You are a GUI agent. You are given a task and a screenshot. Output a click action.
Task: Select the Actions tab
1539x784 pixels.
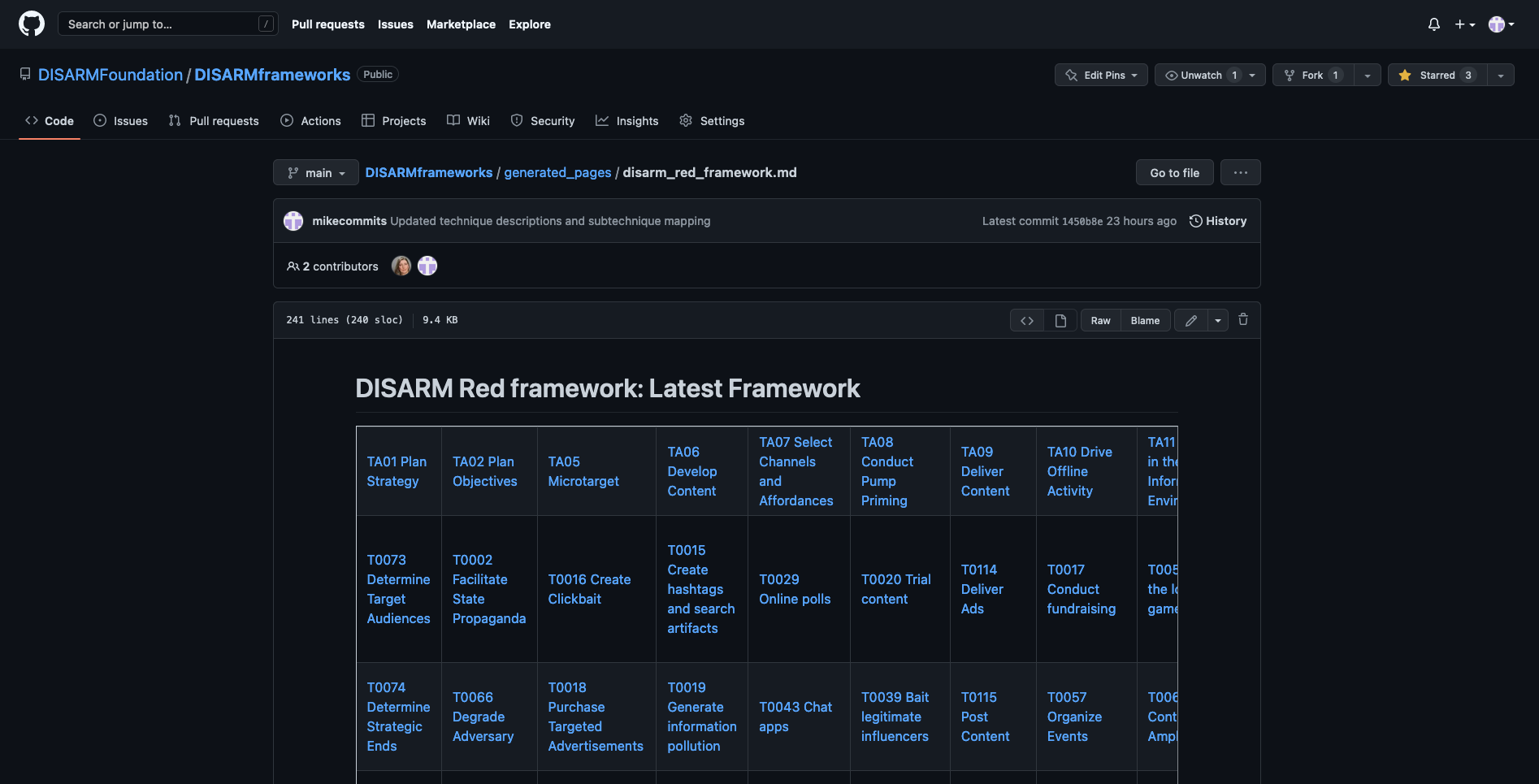pos(310,120)
